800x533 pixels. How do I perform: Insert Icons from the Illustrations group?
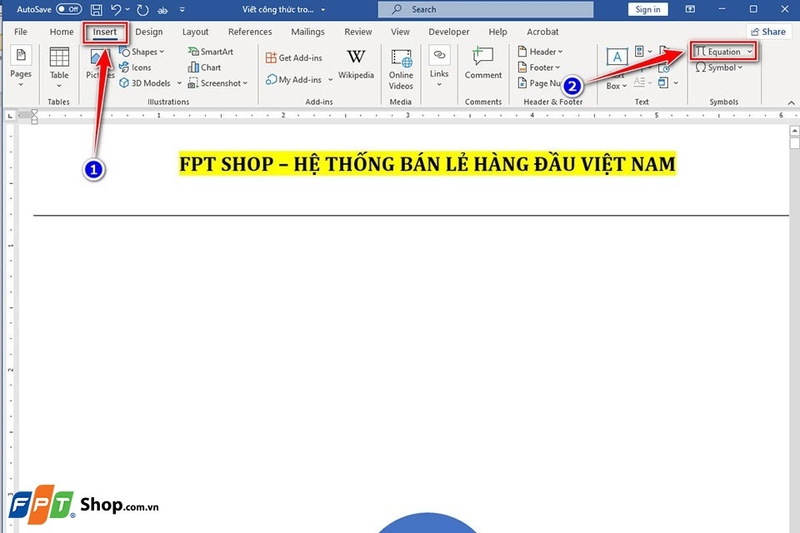pos(136,67)
